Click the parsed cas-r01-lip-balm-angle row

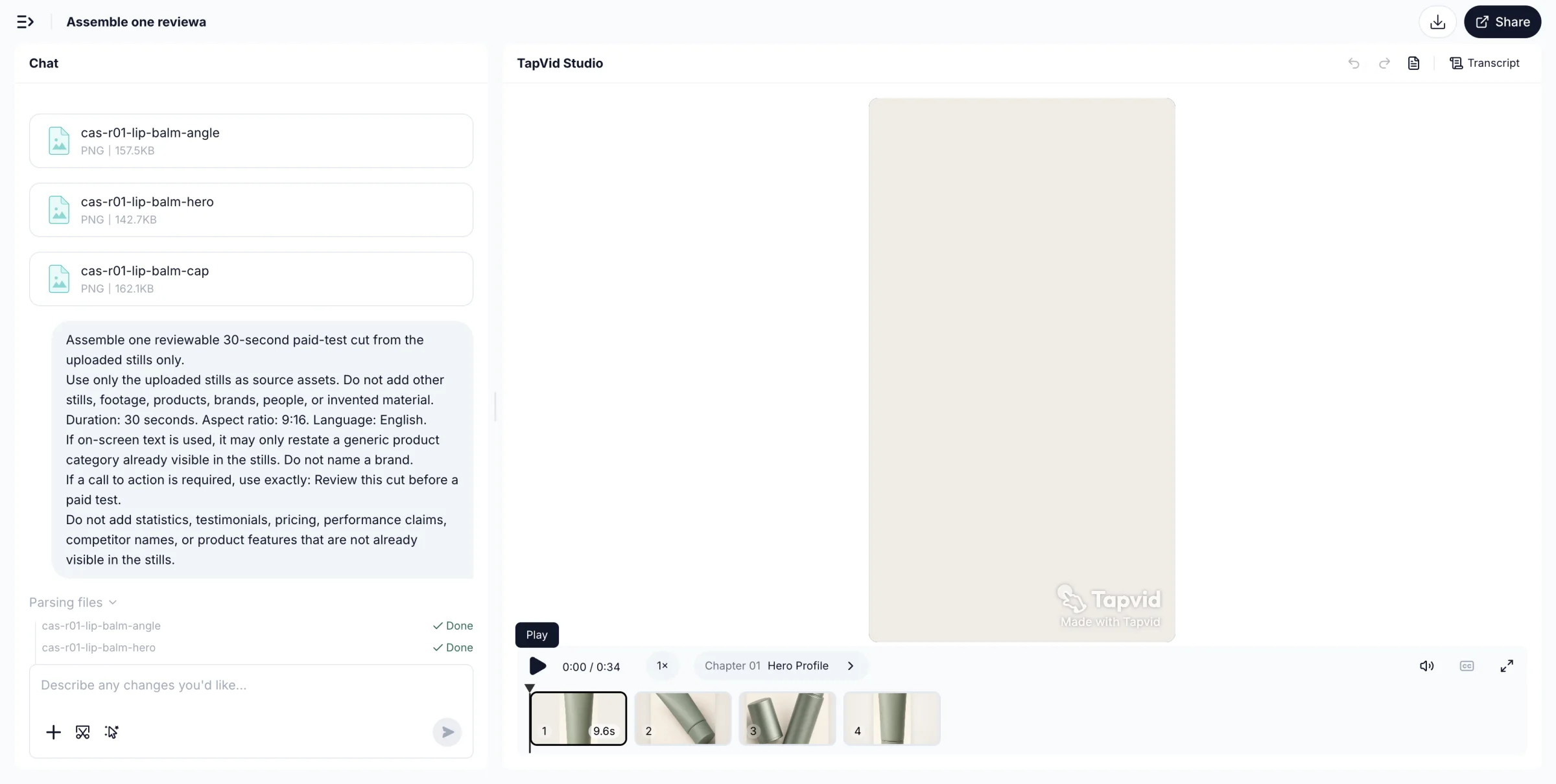[257, 626]
